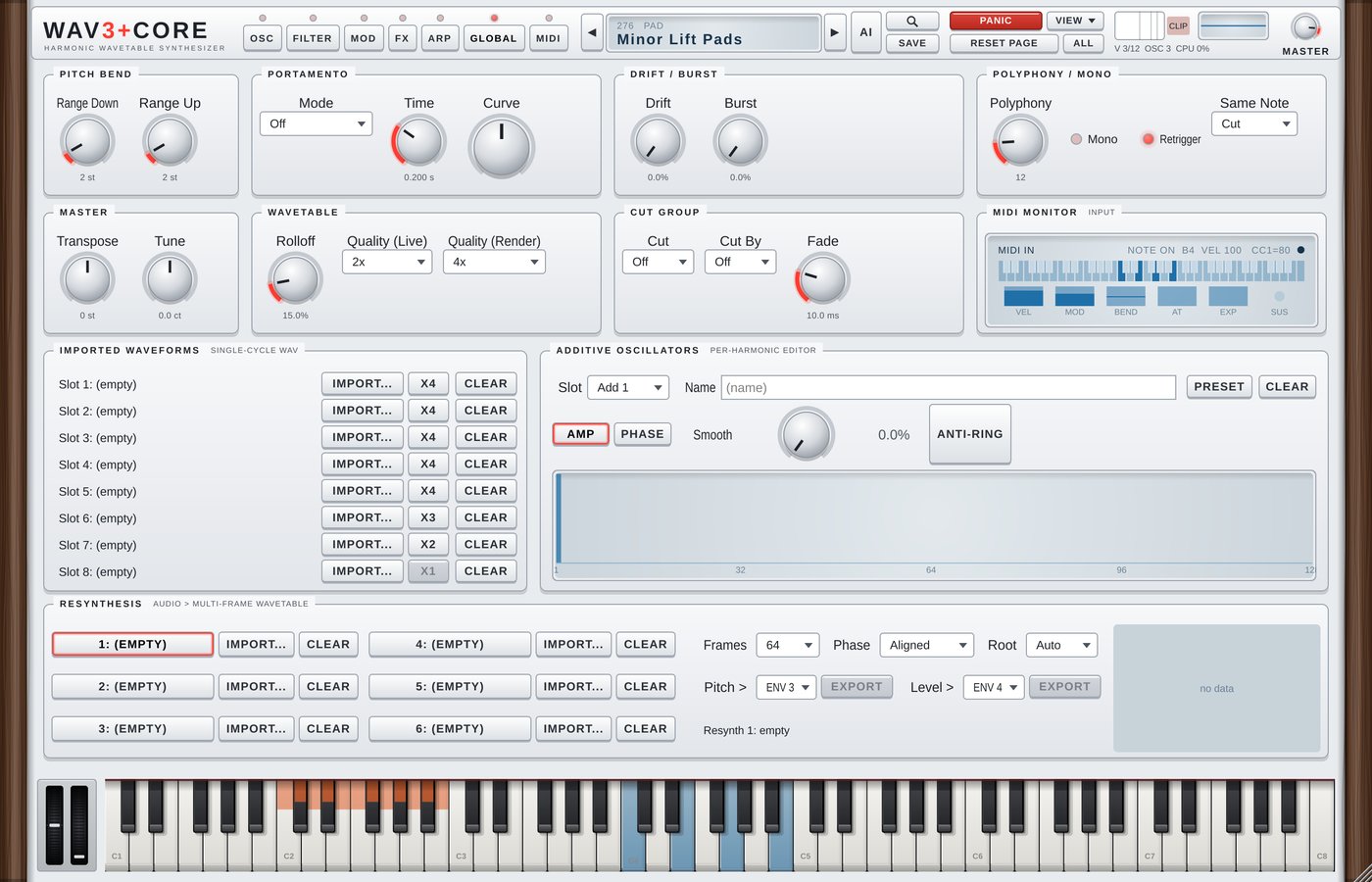This screenshot has height=882, width=1372.
Task: Switch to the FILTER page tab
Action: [x=312, y=38]
